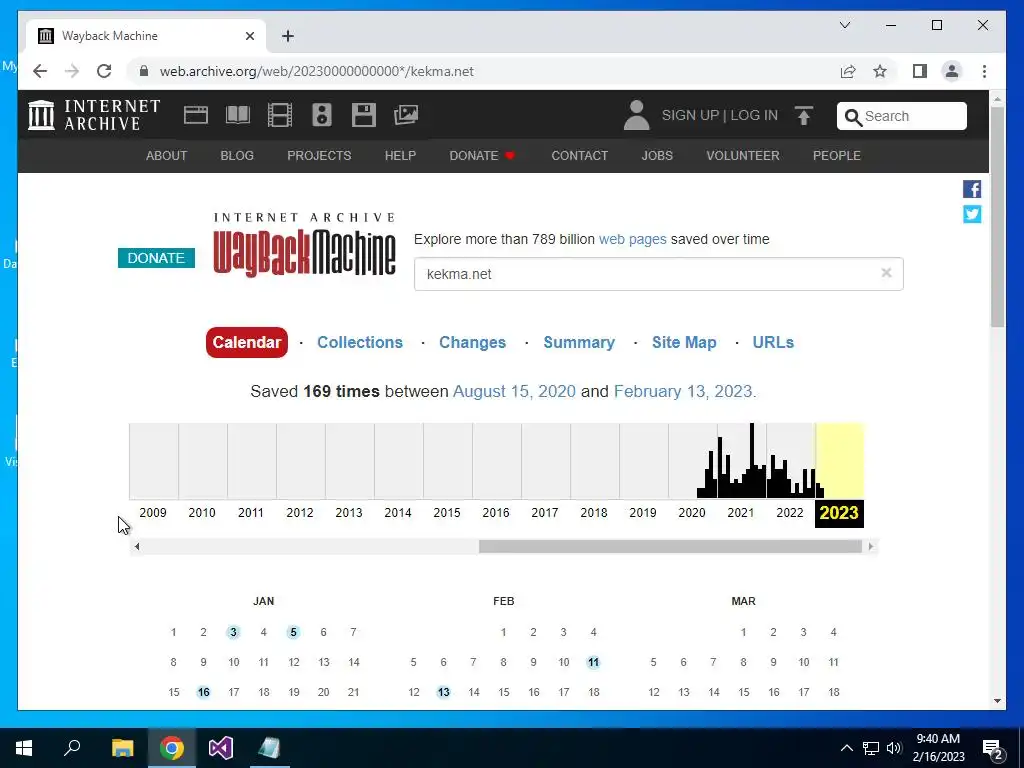Click the SIGN UP link
The width and height of the screenshot is (1024, 768).
click(690, 115)
